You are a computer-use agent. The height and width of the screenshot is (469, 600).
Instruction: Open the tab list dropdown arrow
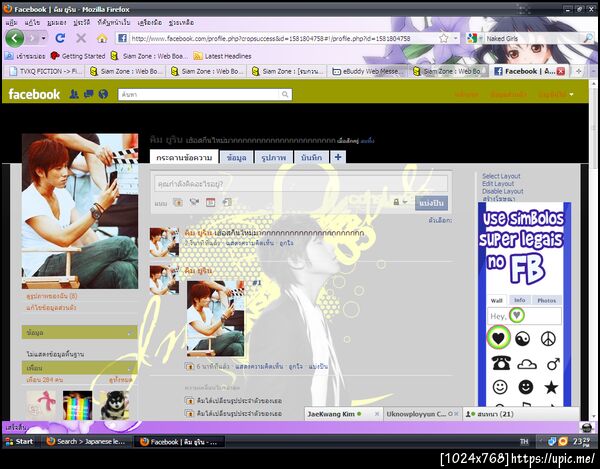[593, 71]
